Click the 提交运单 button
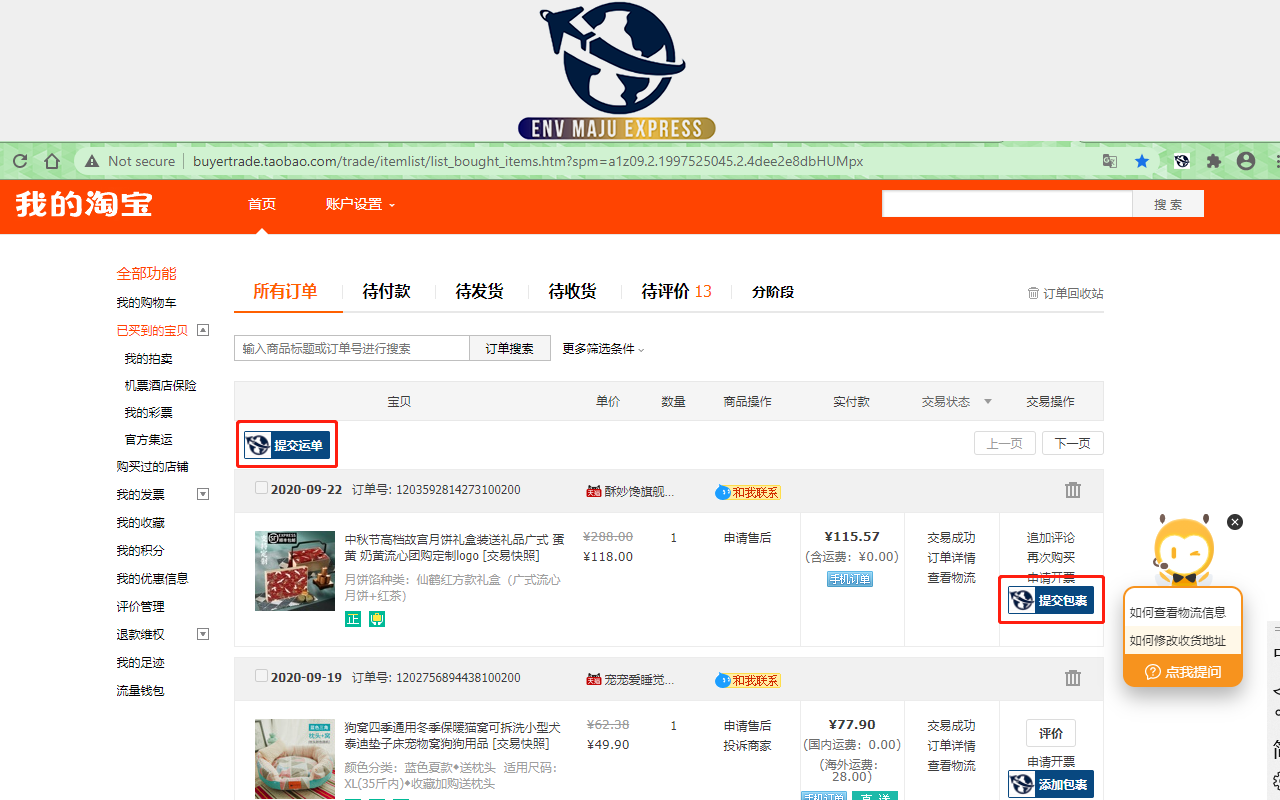This screenshot has width=1280, height=800. coord(287,445)
